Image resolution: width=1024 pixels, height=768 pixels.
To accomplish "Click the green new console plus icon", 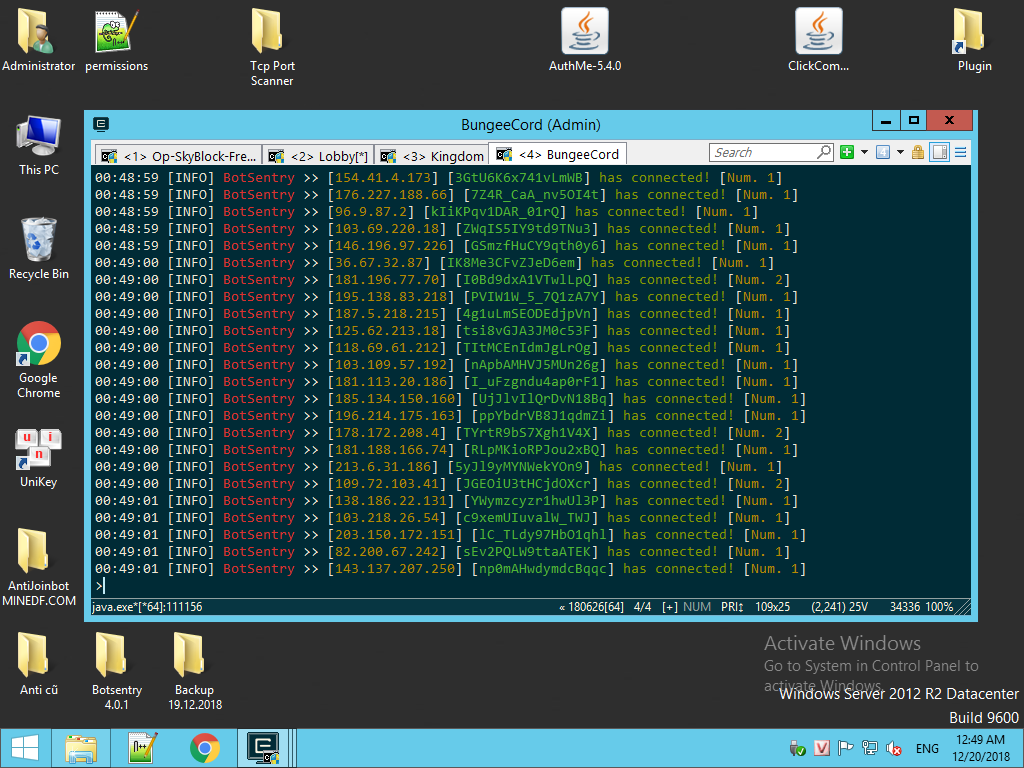I will pyautogui.click(x=847, y=152).
